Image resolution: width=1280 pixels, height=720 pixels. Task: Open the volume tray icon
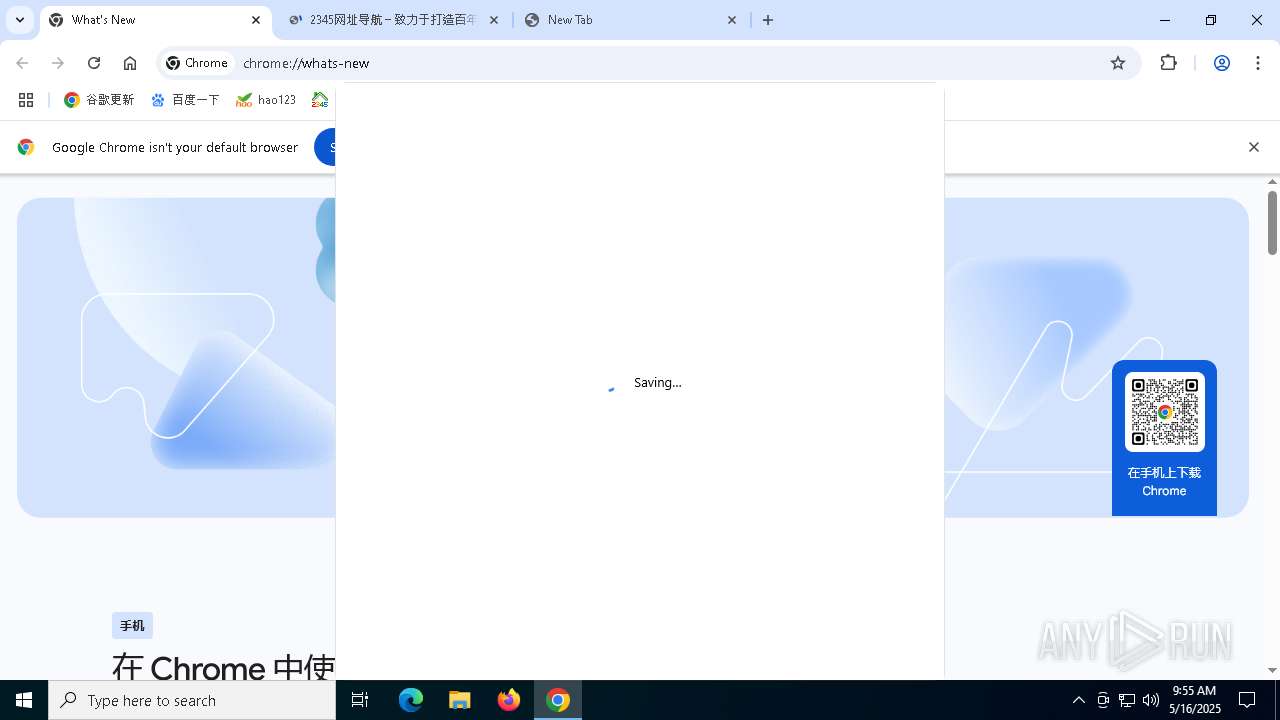tap(1150, 700)
